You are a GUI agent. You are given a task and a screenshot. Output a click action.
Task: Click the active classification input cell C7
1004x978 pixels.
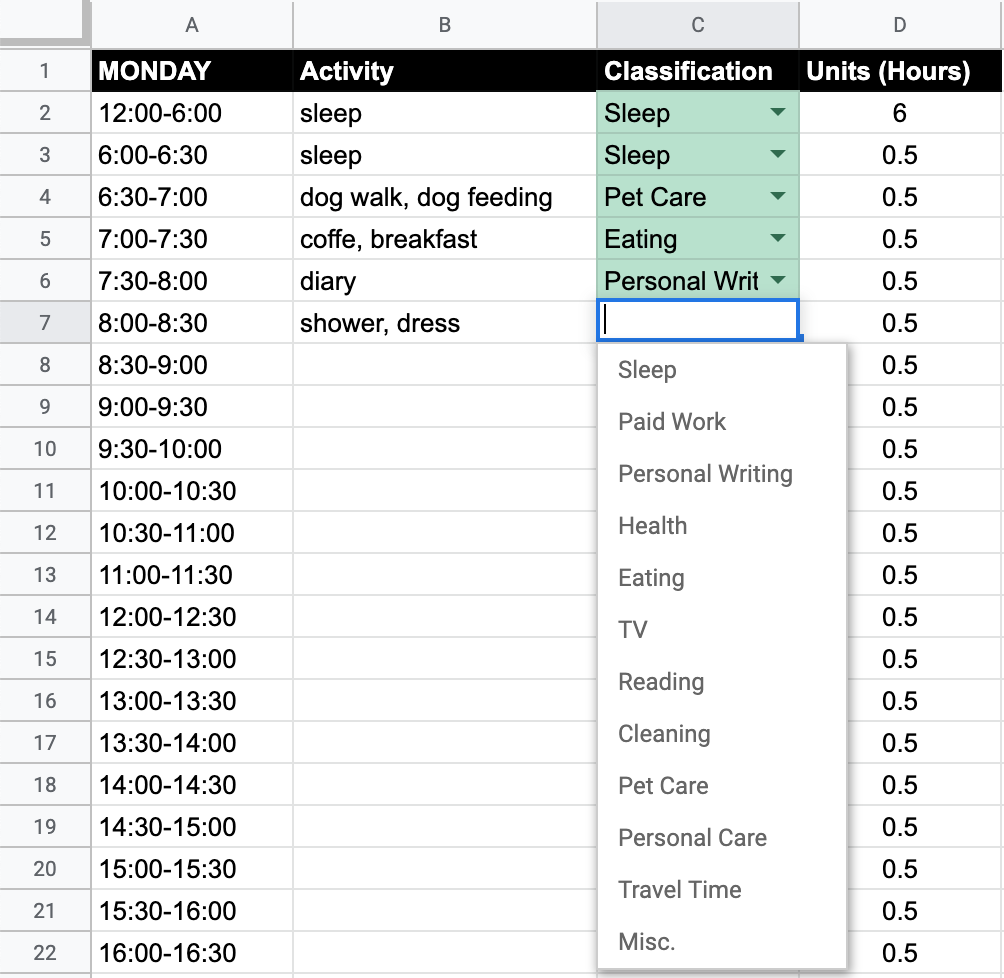(x=698, y=320)
